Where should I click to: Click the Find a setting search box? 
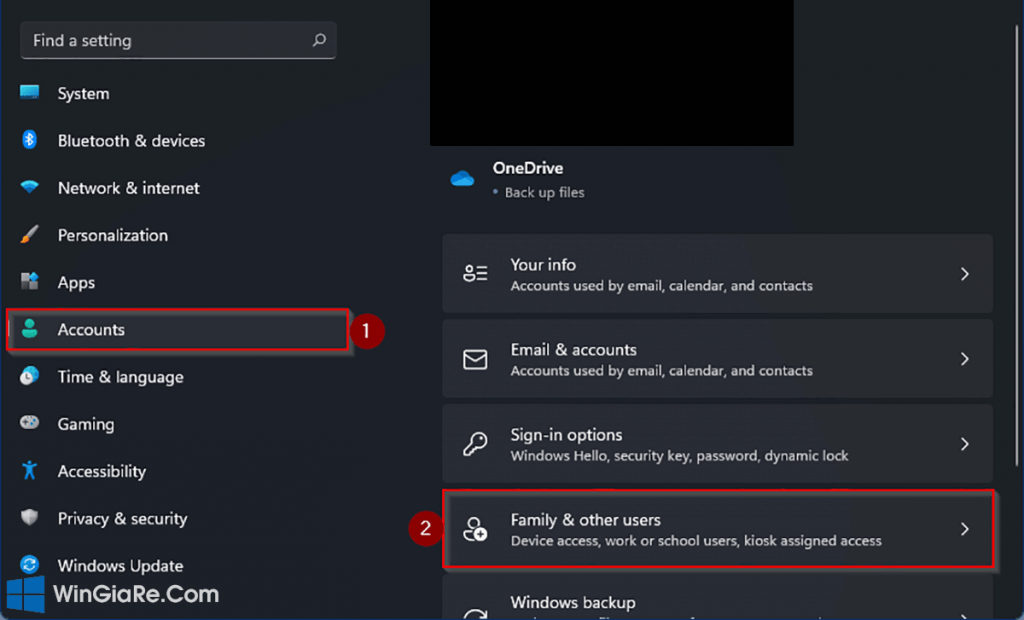(x=165, y=41)
